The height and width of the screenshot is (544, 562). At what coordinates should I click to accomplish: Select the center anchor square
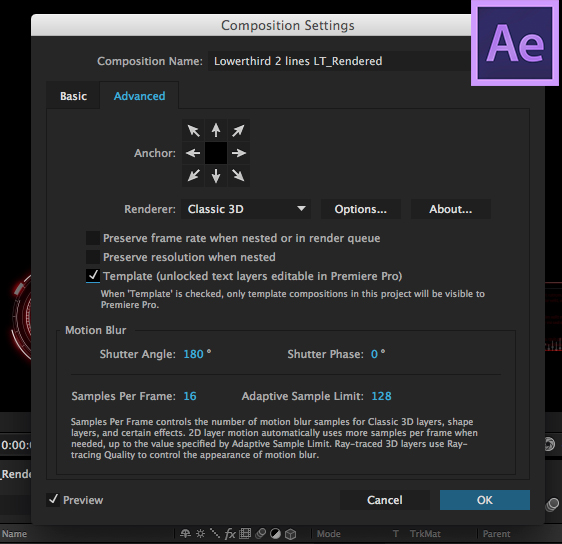tap(216, 153)
